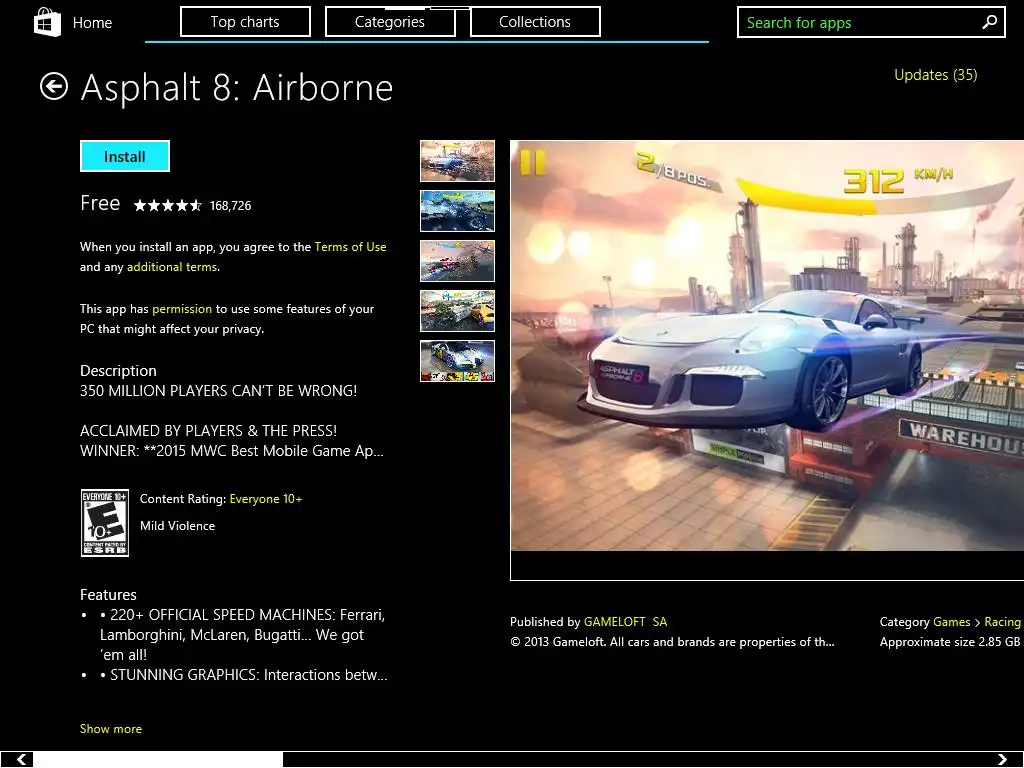The width and height of the screenshot is (1024, 768).
Task: Go back using the circled arrow
Action: click(54, 86)
